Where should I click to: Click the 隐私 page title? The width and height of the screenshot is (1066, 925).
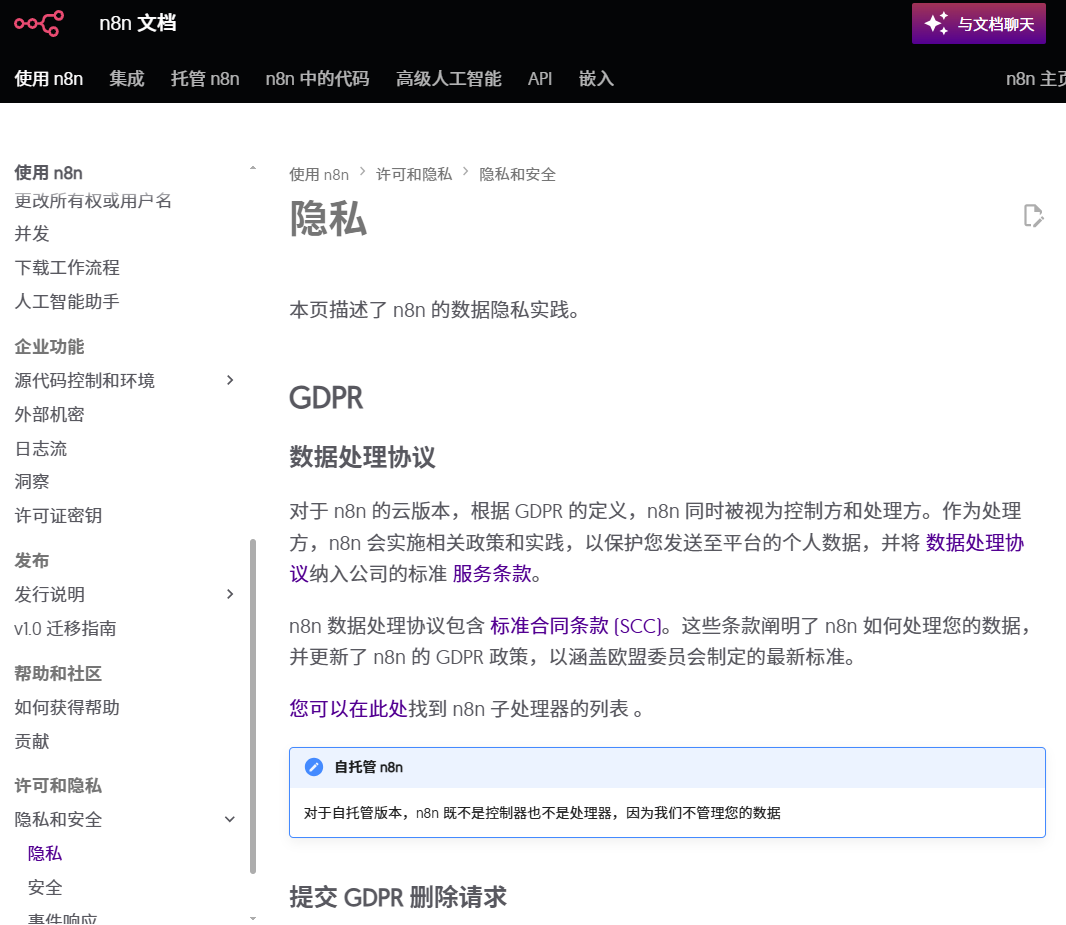click(x=328, y=219)
